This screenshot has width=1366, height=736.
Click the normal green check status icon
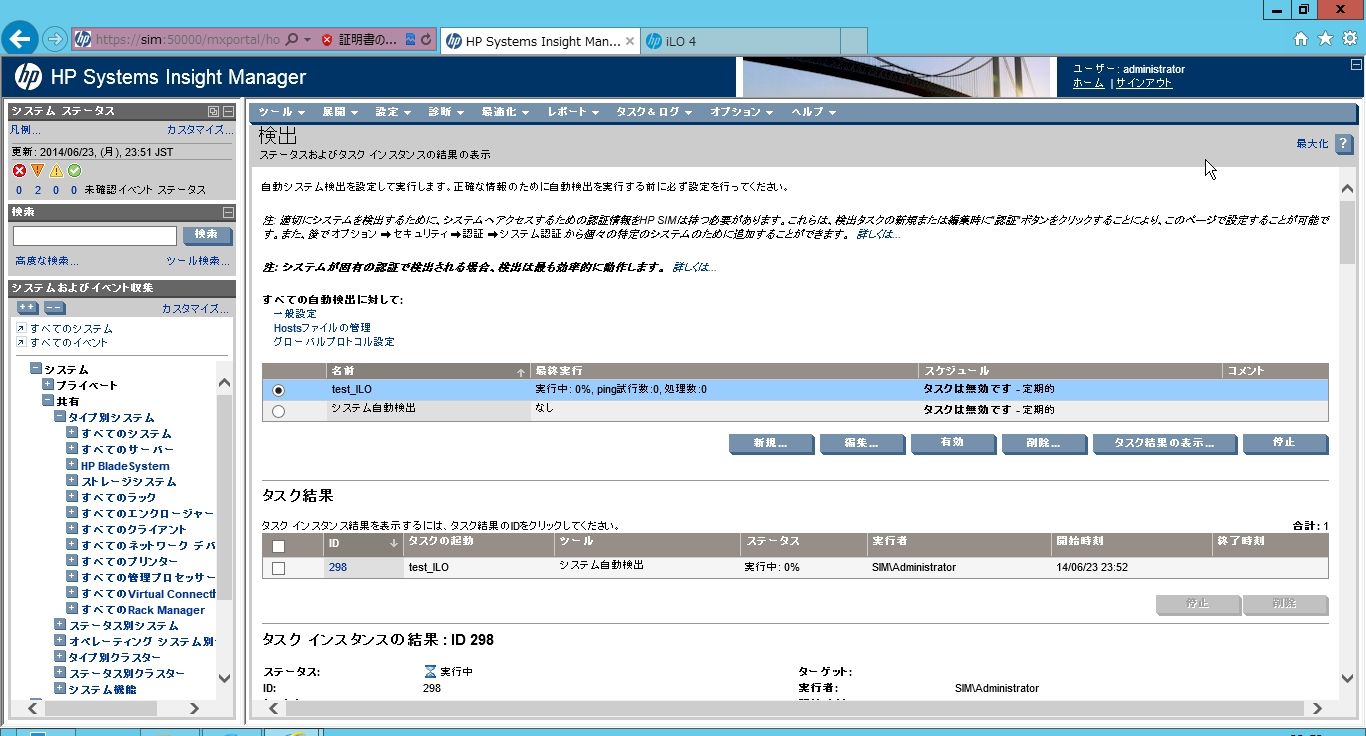pos(74,171)
